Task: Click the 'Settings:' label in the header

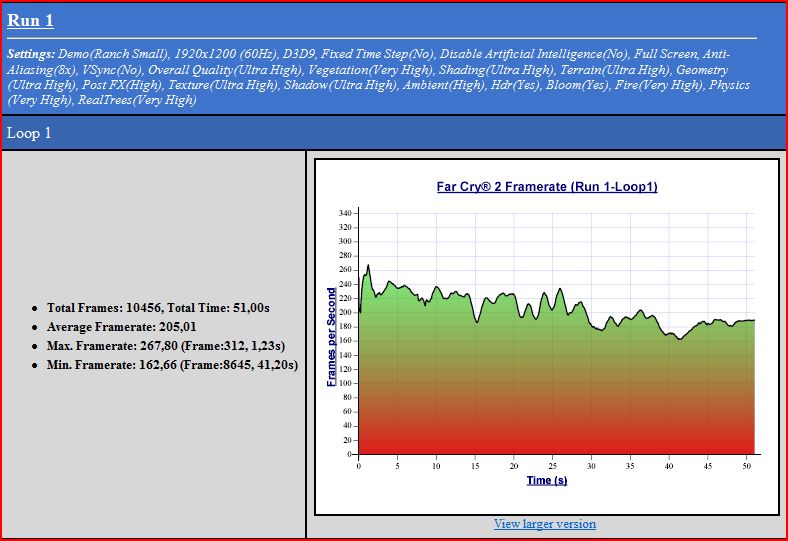Action: point(31,54)
